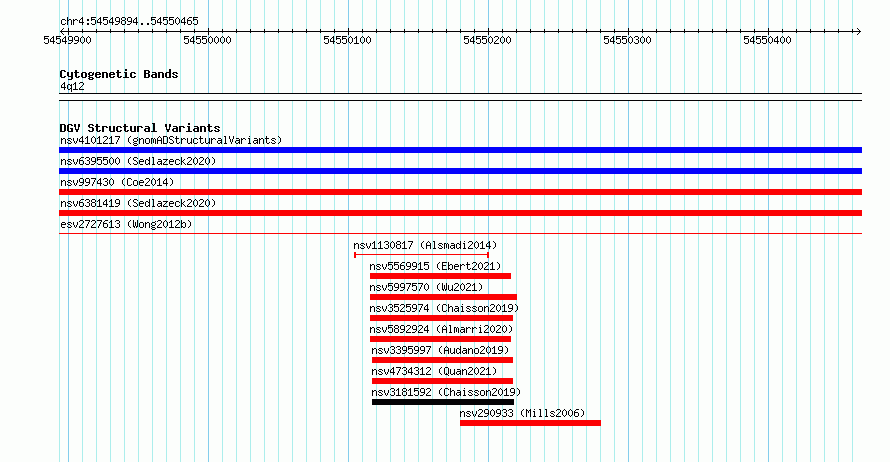This screenshot has width=890, height=462.
Task: Open the nsv290933 (Mills2006) label
Action: (522, 413)
